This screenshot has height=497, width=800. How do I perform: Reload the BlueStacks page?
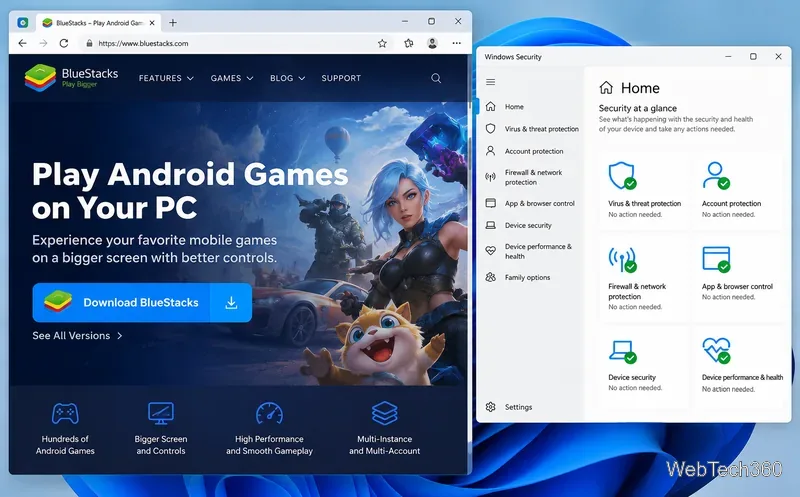(x=64, y=43)
